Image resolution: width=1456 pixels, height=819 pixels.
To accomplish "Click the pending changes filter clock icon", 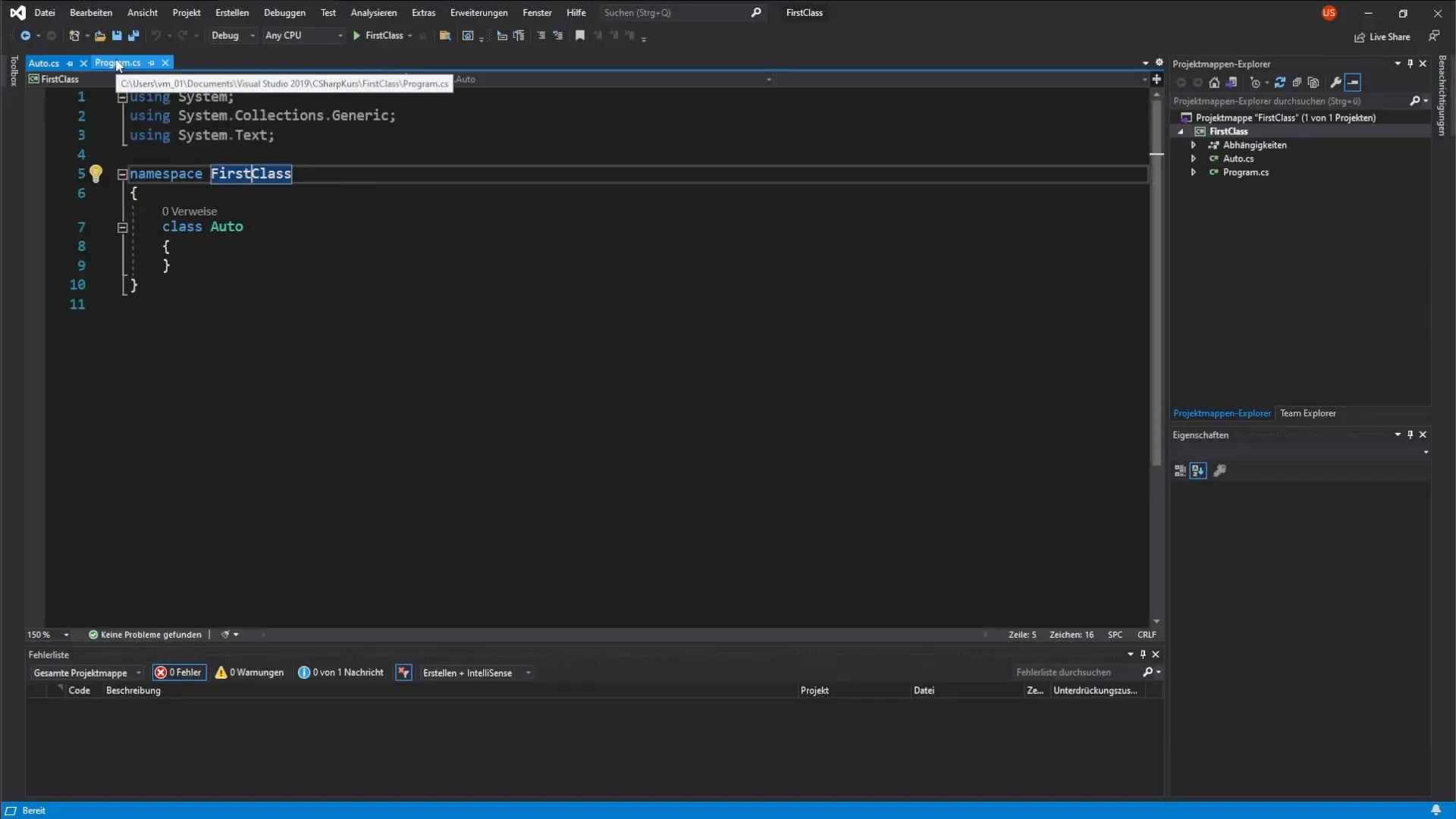I will [1255, 83].
